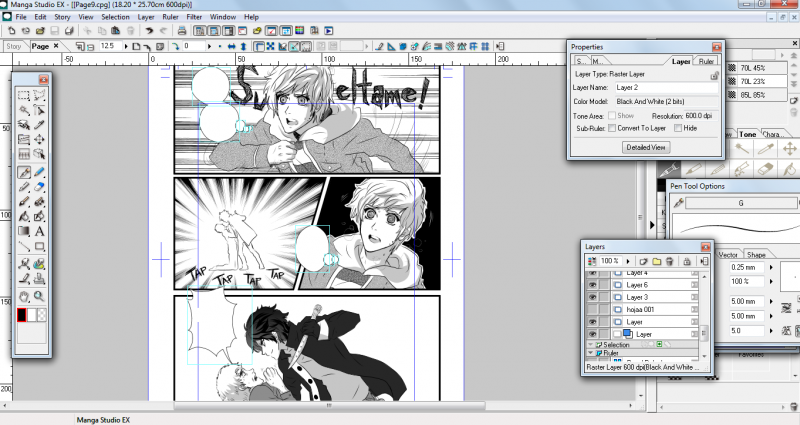This screenshot has width=800, height=425.
Task: Click the Flip Horizontally arrows icon
Action: tap(232, 46)
